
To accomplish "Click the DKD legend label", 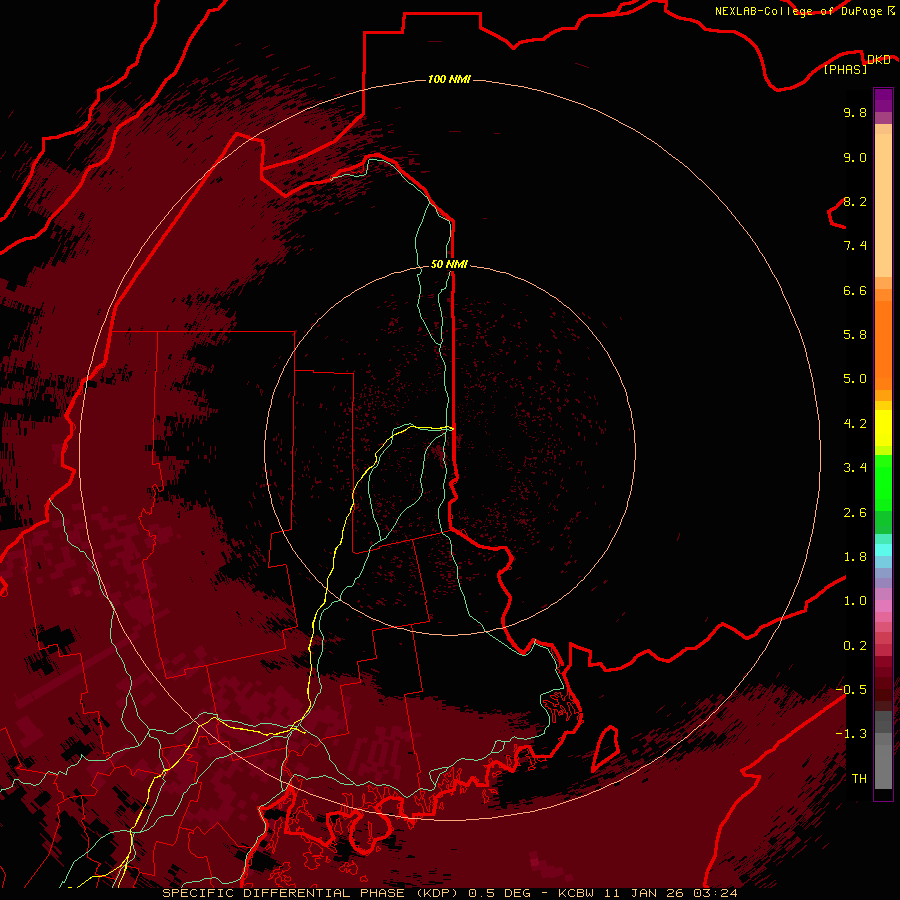I will coord(878,59).
